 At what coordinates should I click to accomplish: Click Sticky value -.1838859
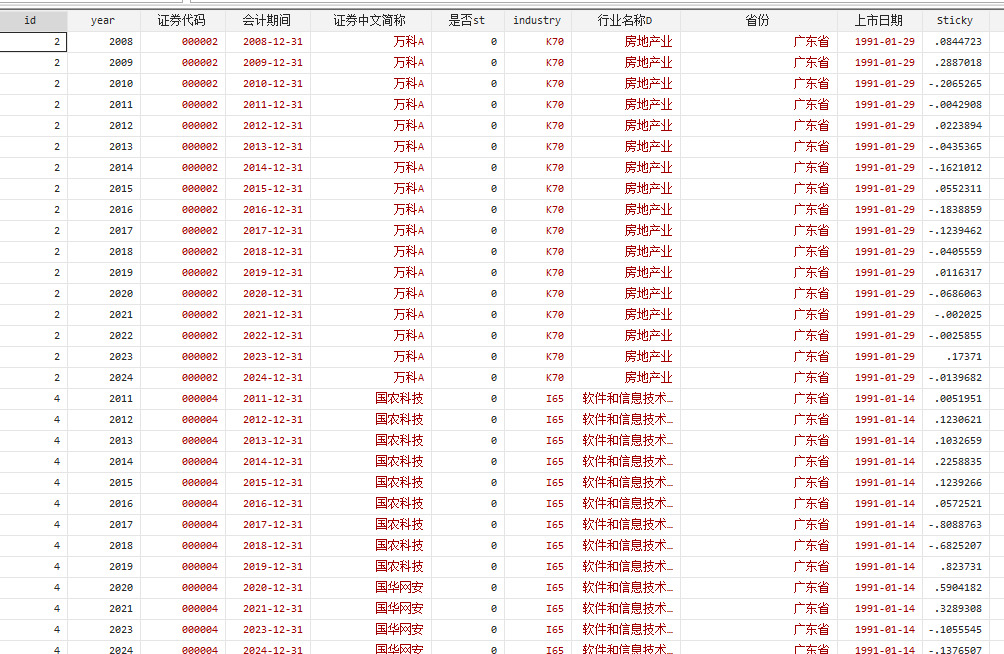click(x=955, y=210)
